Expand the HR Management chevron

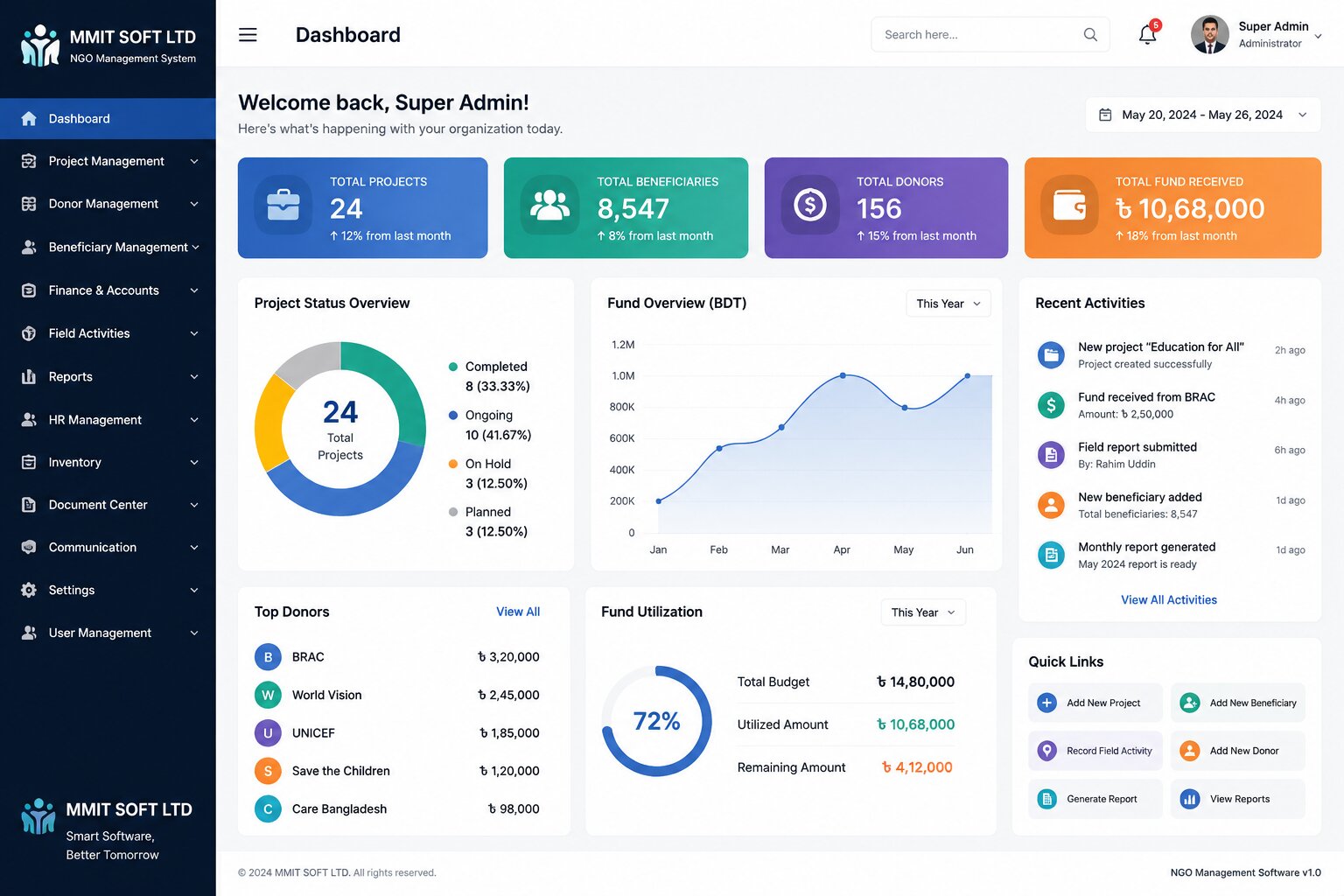pyautogui.click(x=194, y=420)
